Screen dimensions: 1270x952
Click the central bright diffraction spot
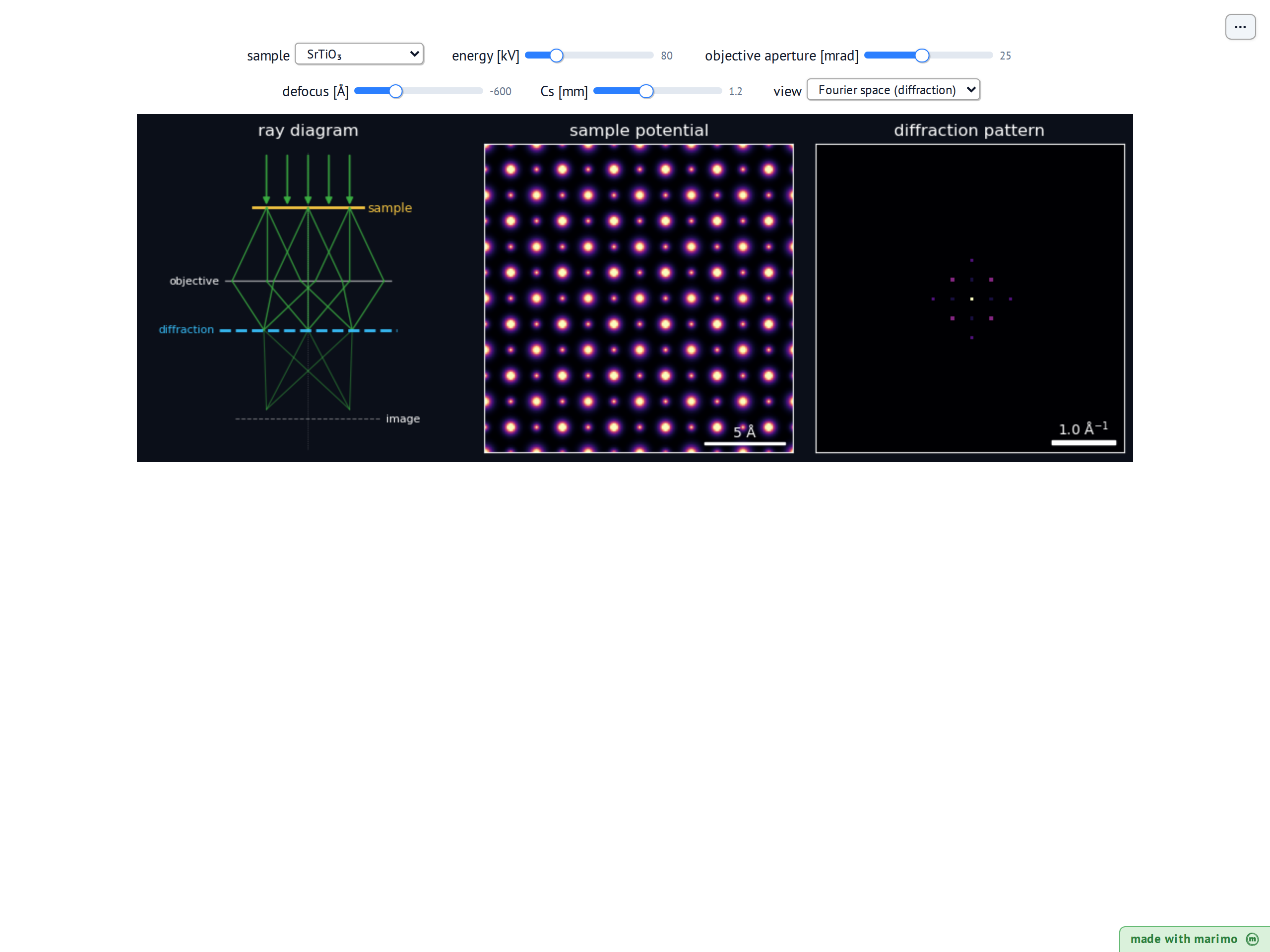point(971,299)
